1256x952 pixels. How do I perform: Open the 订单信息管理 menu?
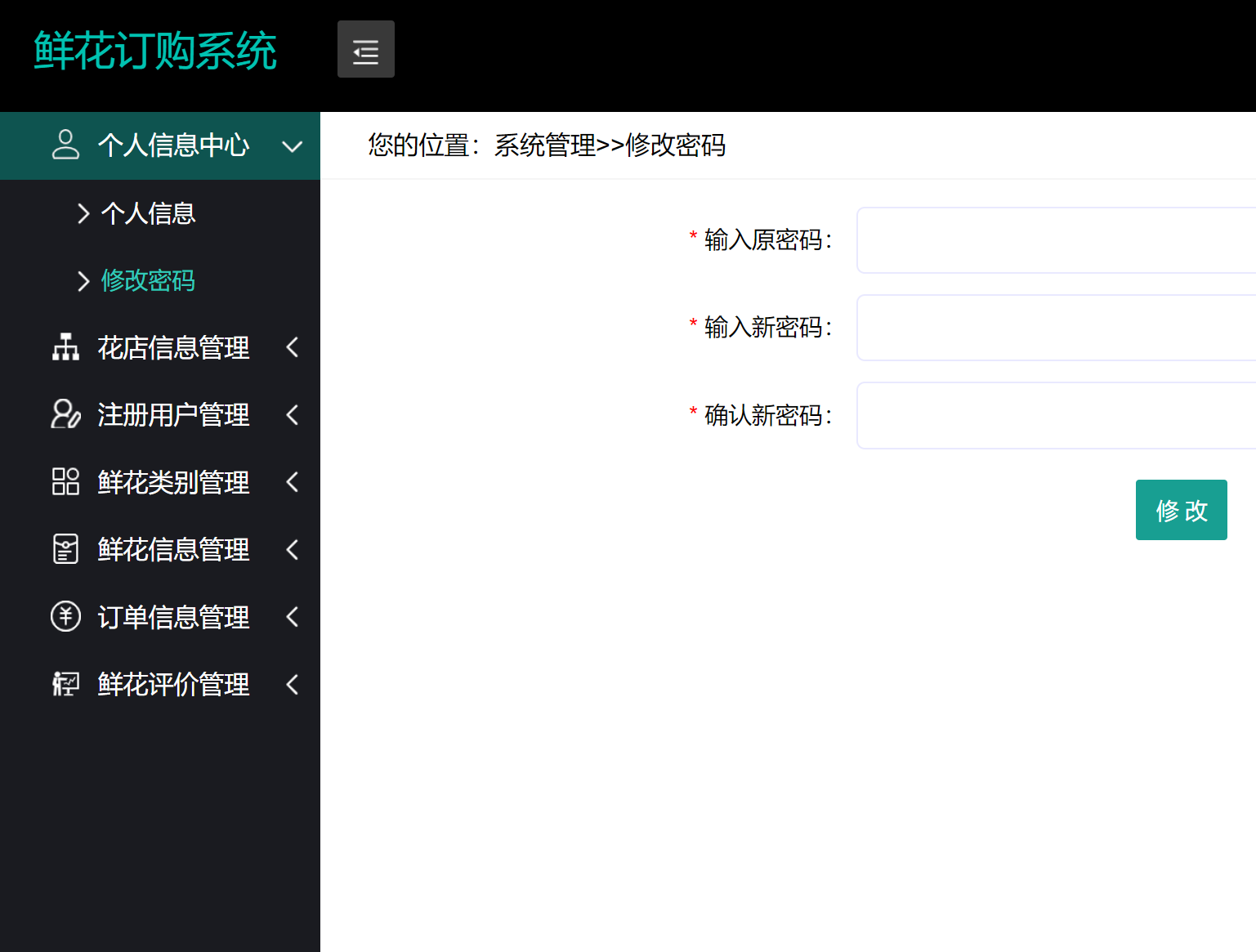pos(160,616)
